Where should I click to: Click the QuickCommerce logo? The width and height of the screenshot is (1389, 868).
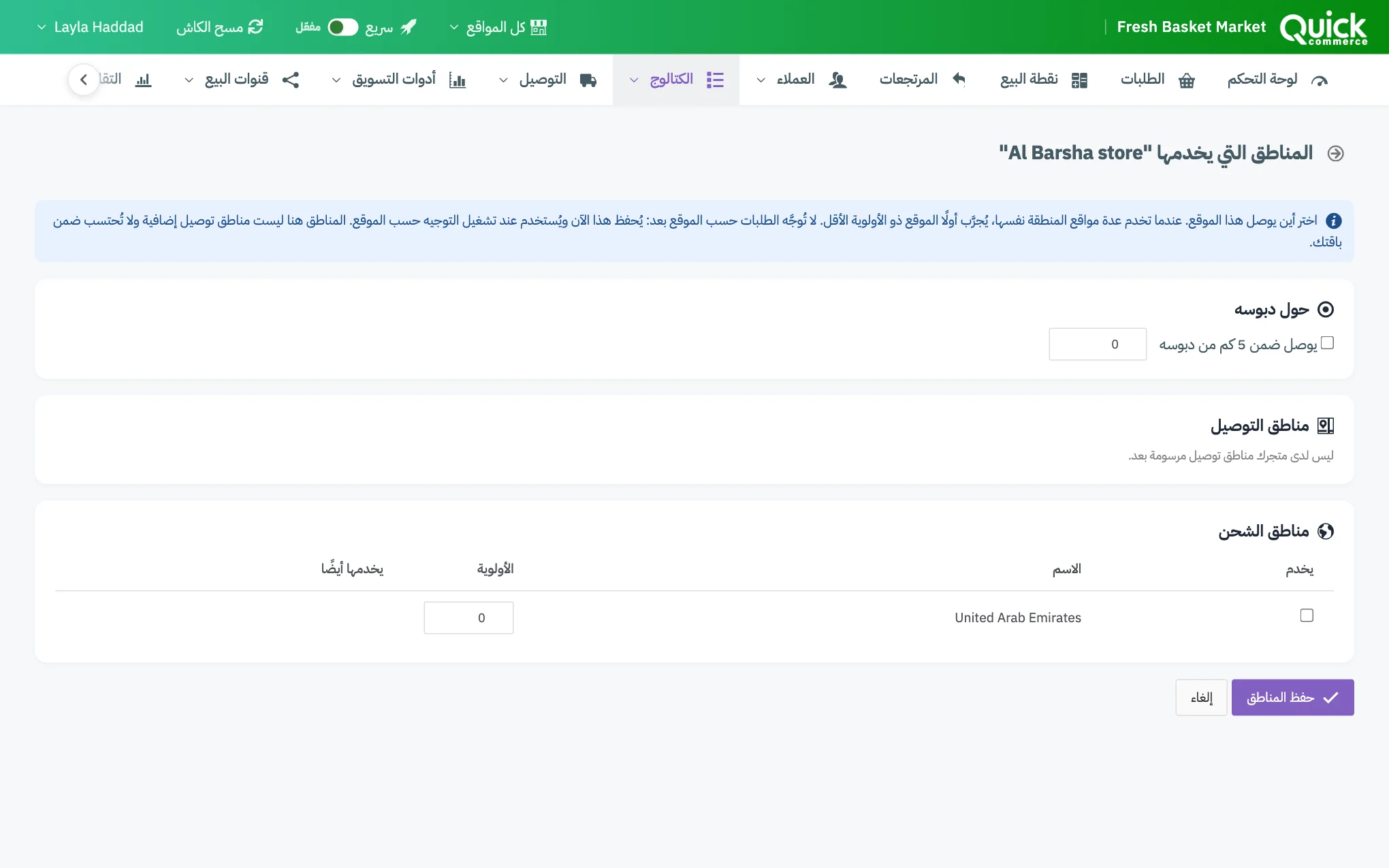1323,28
